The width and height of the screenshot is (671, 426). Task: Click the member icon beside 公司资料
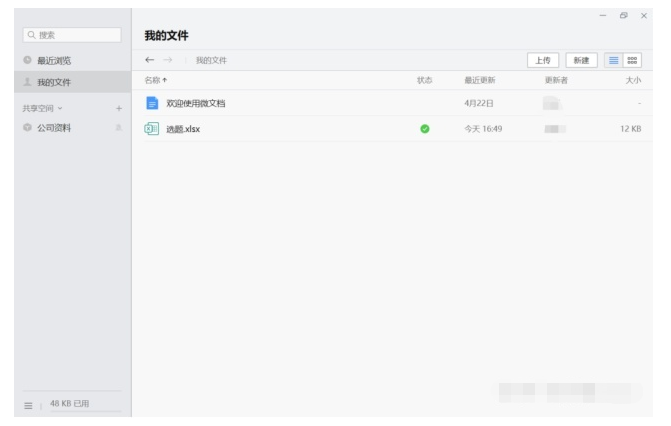coord(118,128)
